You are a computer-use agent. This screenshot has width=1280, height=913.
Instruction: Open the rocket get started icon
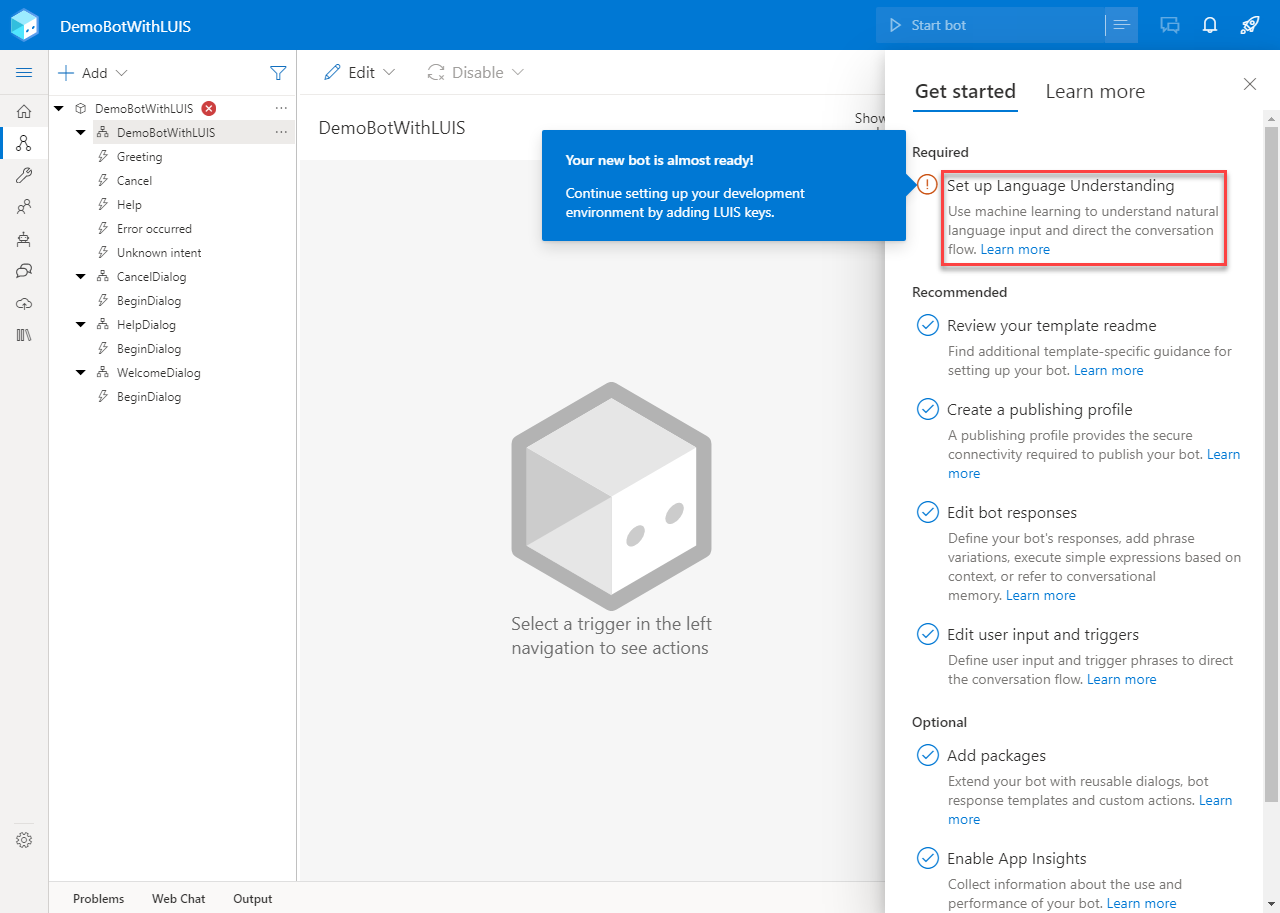tap(1250, 25)
